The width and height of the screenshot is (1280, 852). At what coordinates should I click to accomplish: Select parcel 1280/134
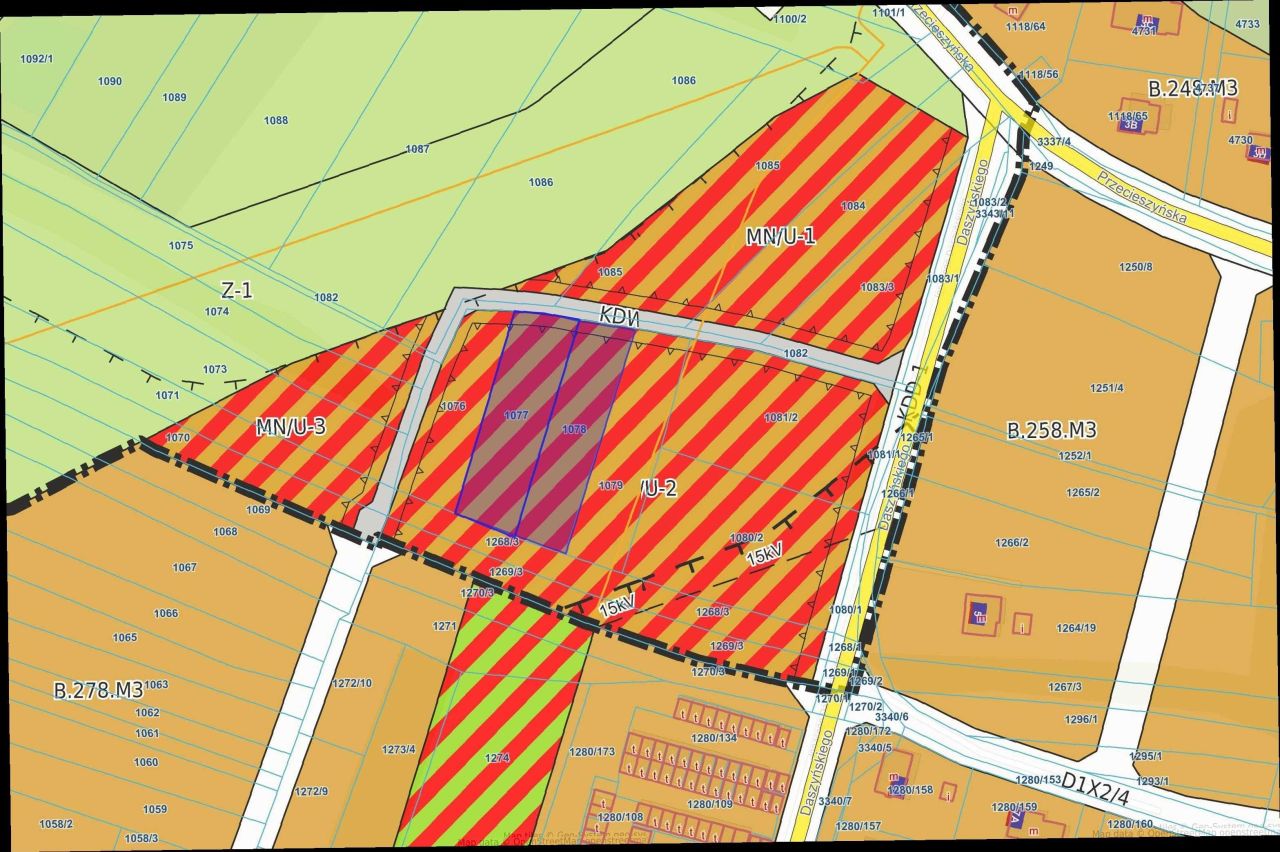tap(713, 738)
